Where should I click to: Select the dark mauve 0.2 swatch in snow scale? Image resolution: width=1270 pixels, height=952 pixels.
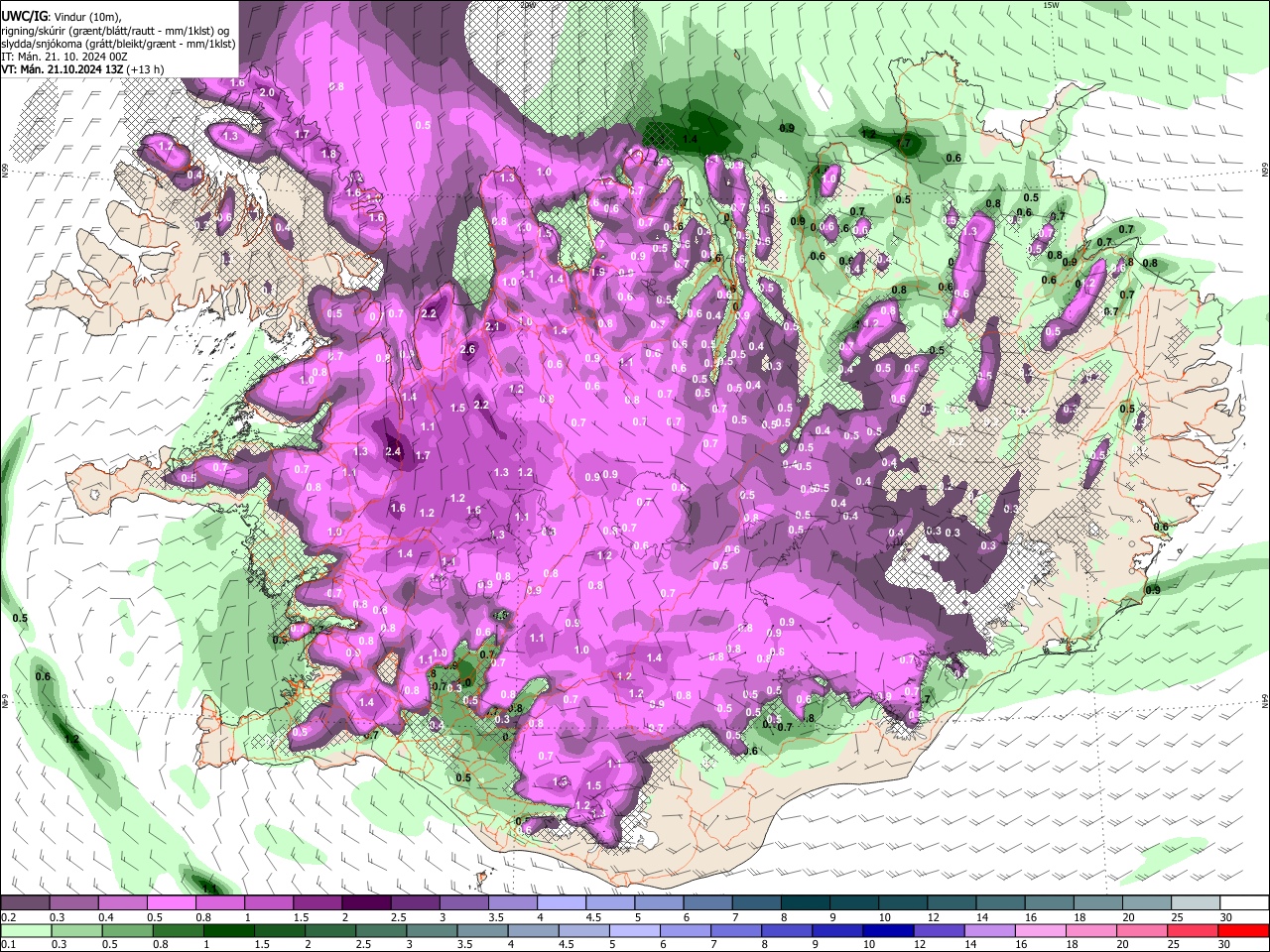pos(25,903)
